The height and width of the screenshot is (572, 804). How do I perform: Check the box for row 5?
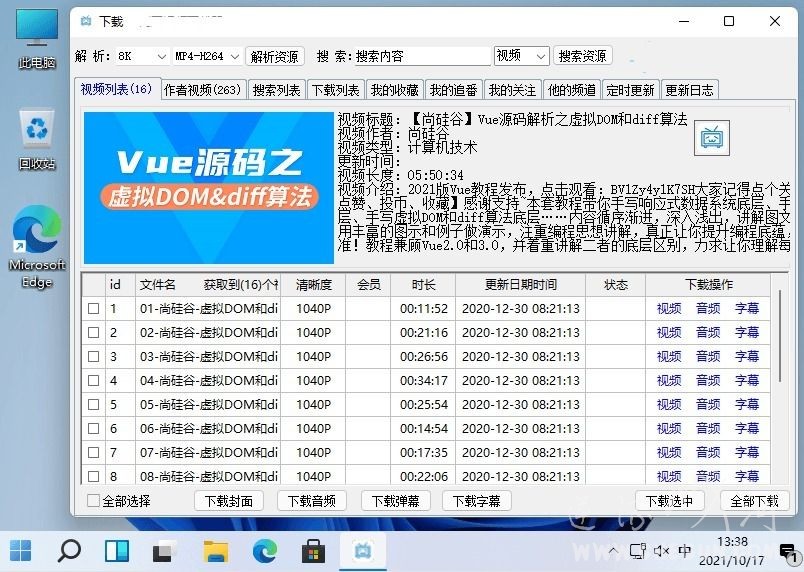(93, 404)
